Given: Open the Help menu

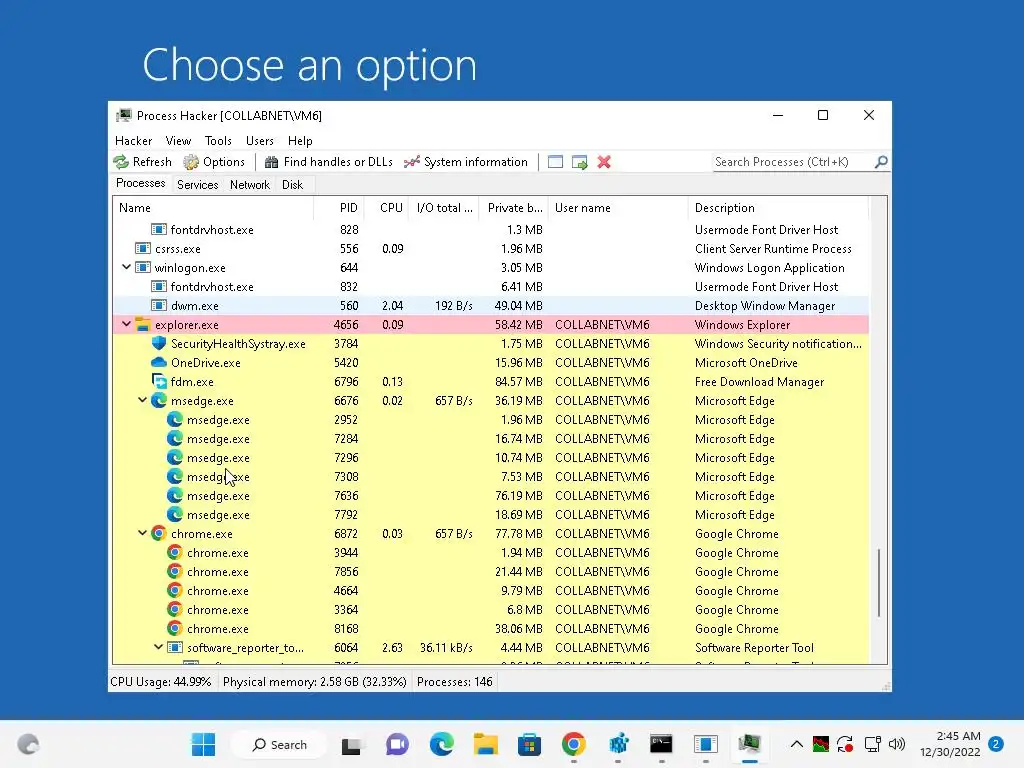Looking at the screenshot, I should [300, 141].
